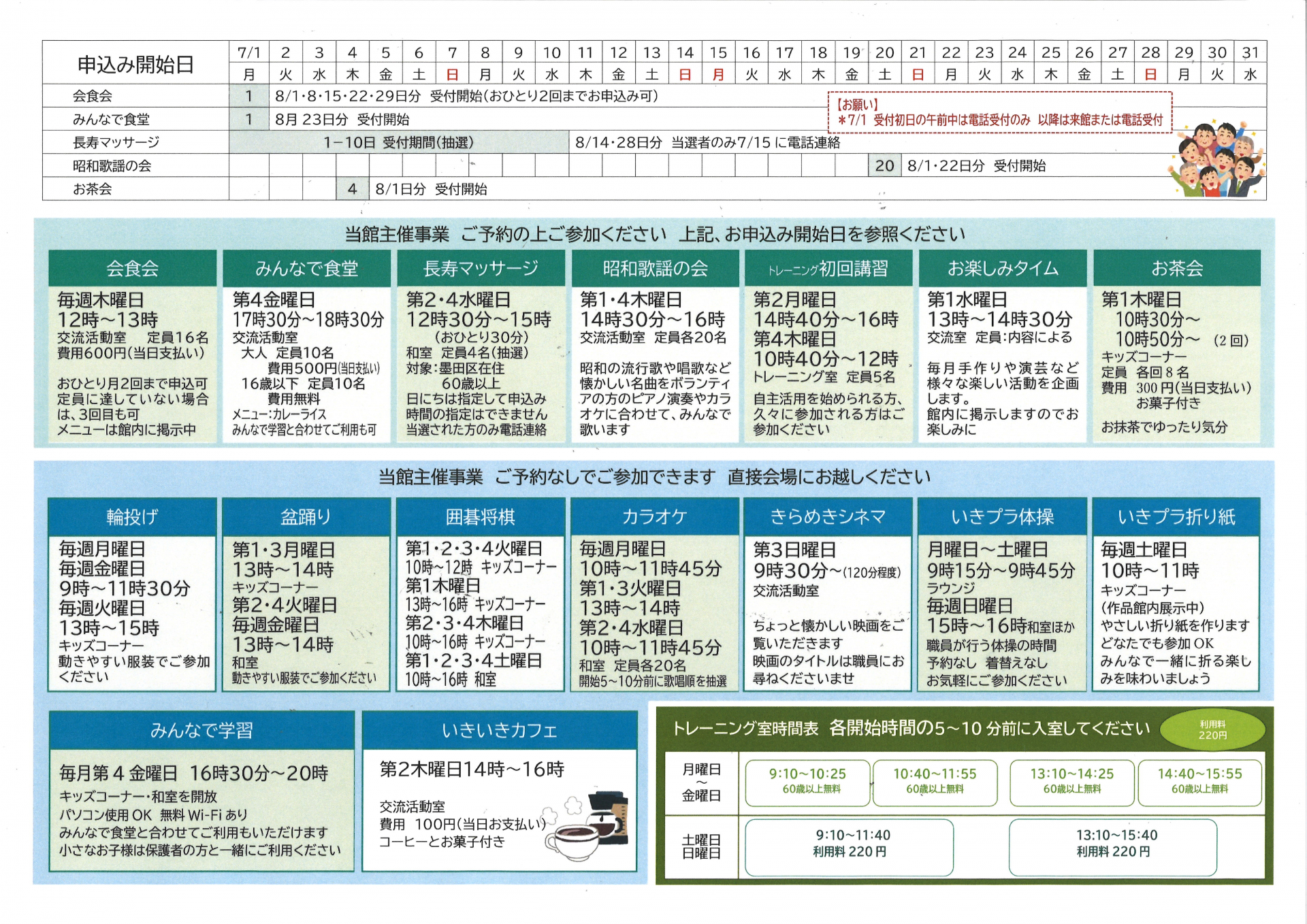Open the お楽しみタイム header tile
The image size is (1307, 924).
(1003, 268)
